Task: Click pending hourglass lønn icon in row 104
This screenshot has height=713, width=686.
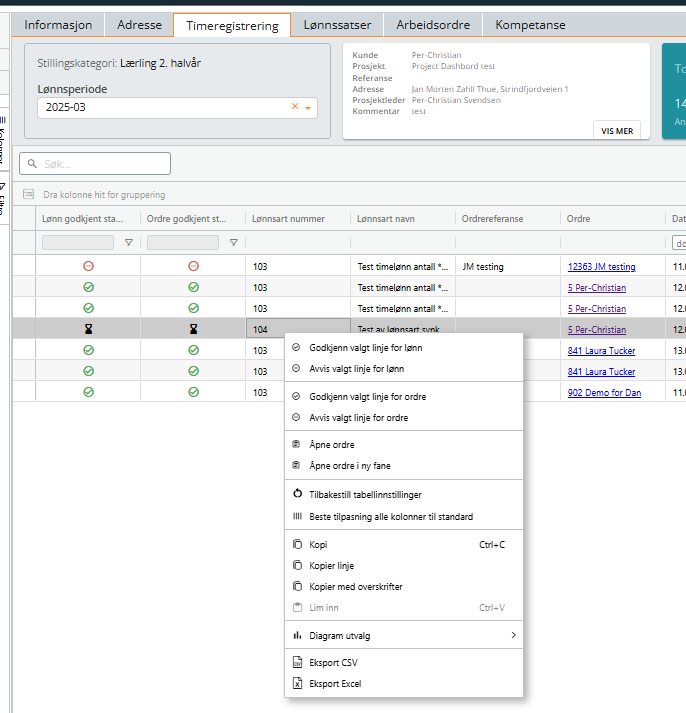Action: (x=89, y=329)
